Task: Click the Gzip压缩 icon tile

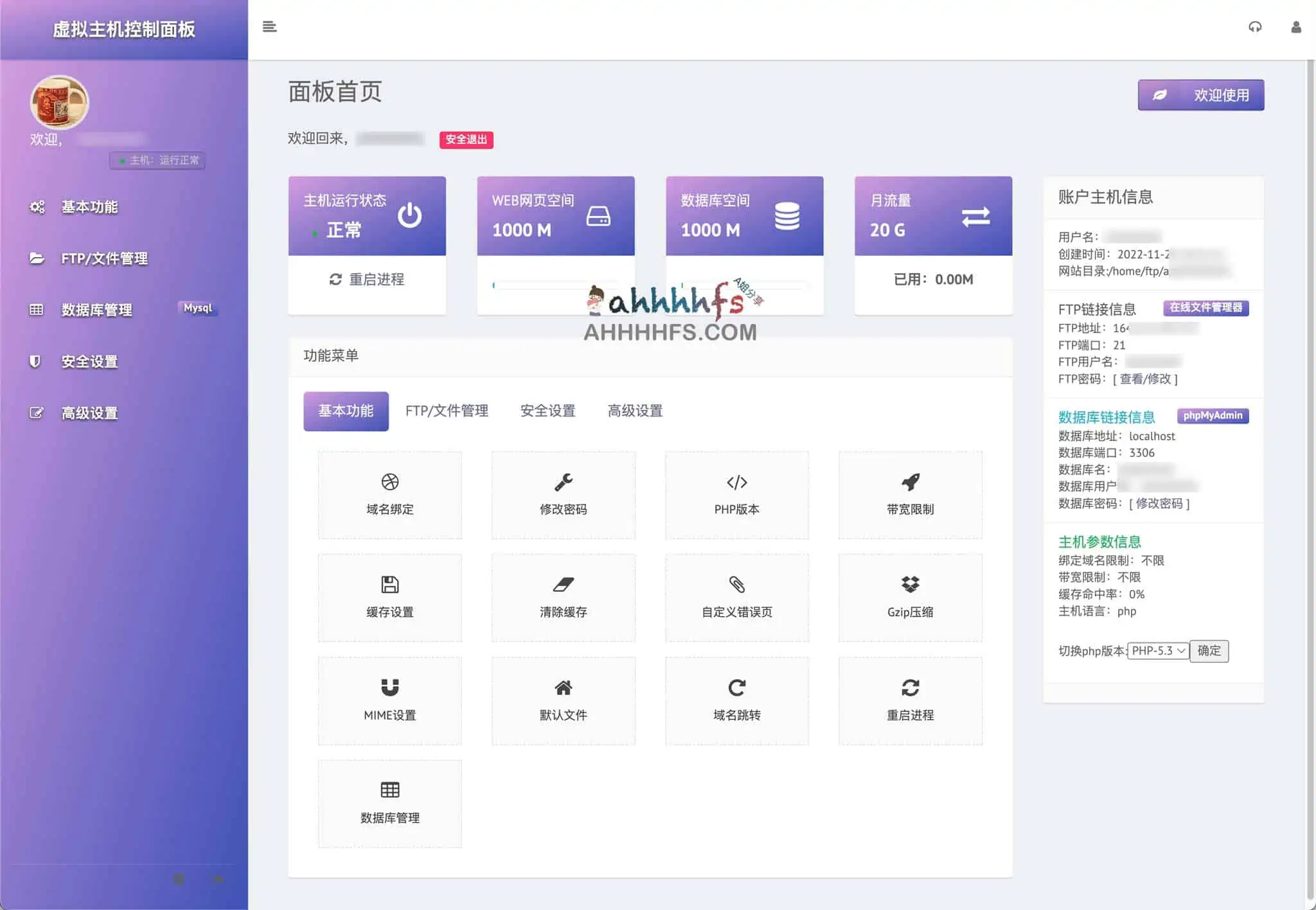Action: (910, 598)
